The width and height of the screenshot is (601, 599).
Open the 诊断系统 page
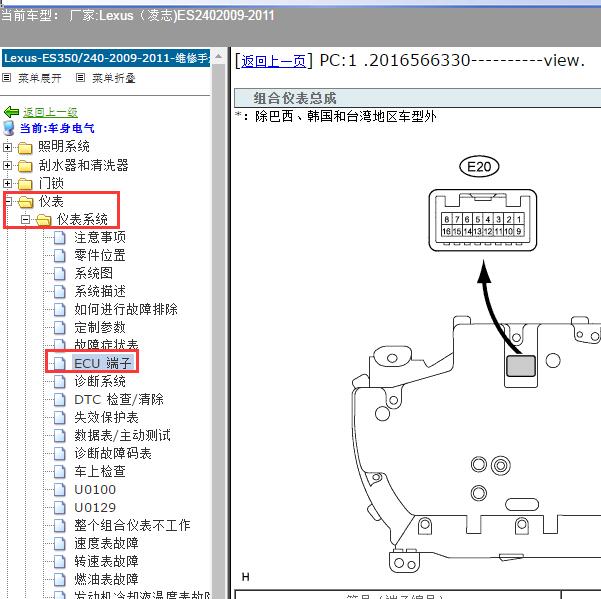coord(100,381)
